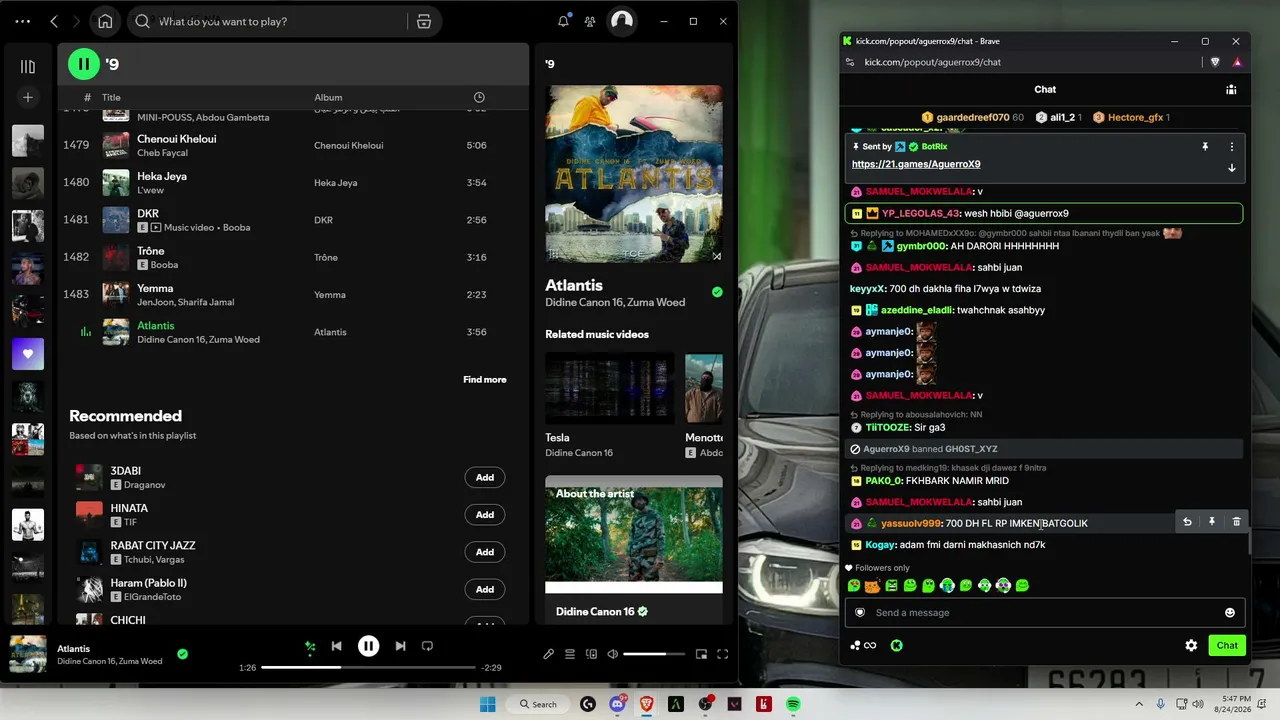1280x720 pixels.
Task: Add Haram (Pablo II) to the playlist
Action: (x=485, y=589)
